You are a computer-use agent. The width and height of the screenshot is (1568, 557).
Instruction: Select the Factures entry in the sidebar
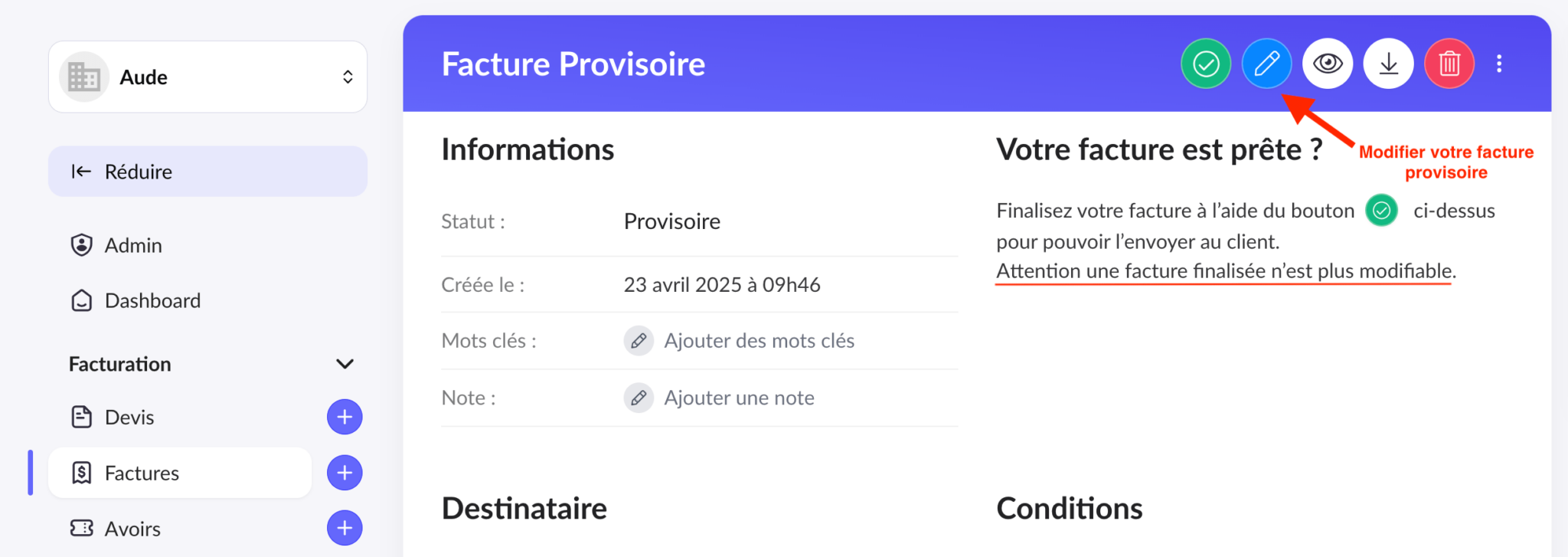coord(142,473)
